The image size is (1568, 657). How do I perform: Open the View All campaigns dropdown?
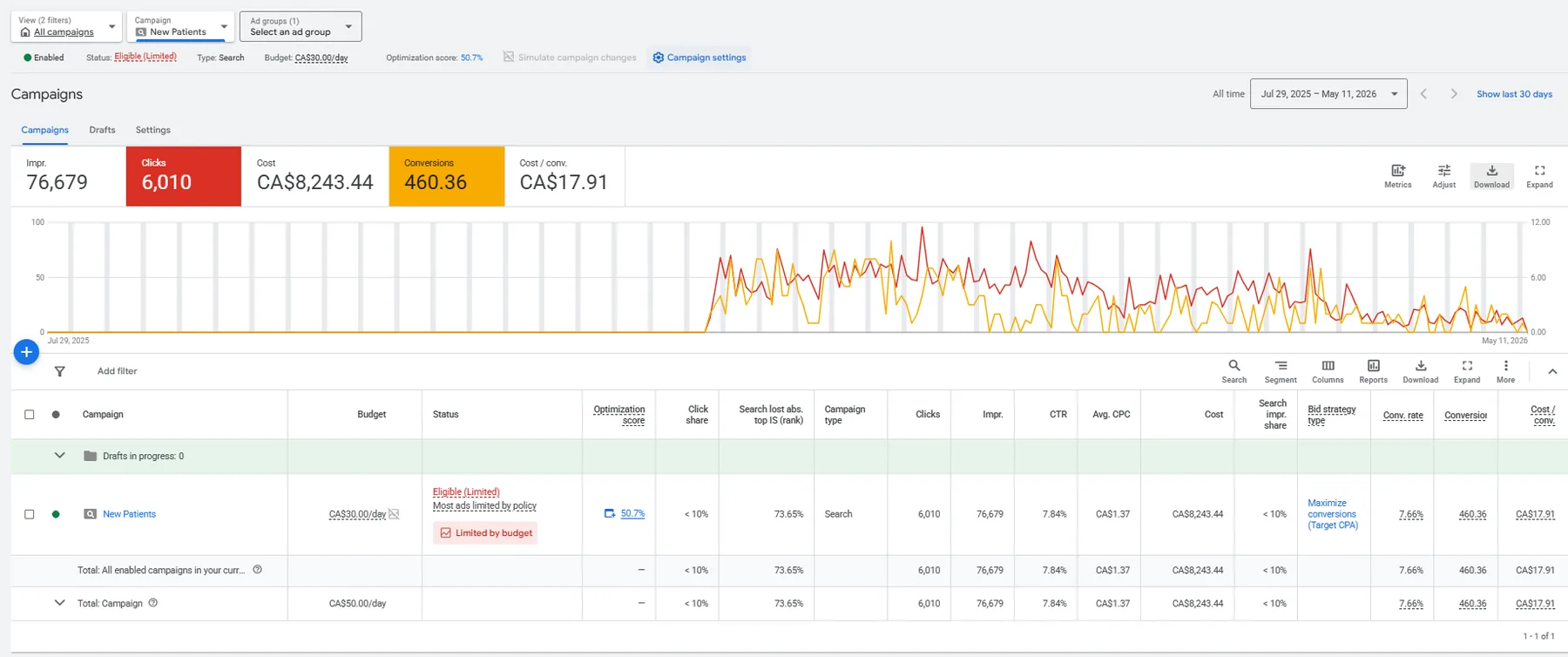point(66,26)
